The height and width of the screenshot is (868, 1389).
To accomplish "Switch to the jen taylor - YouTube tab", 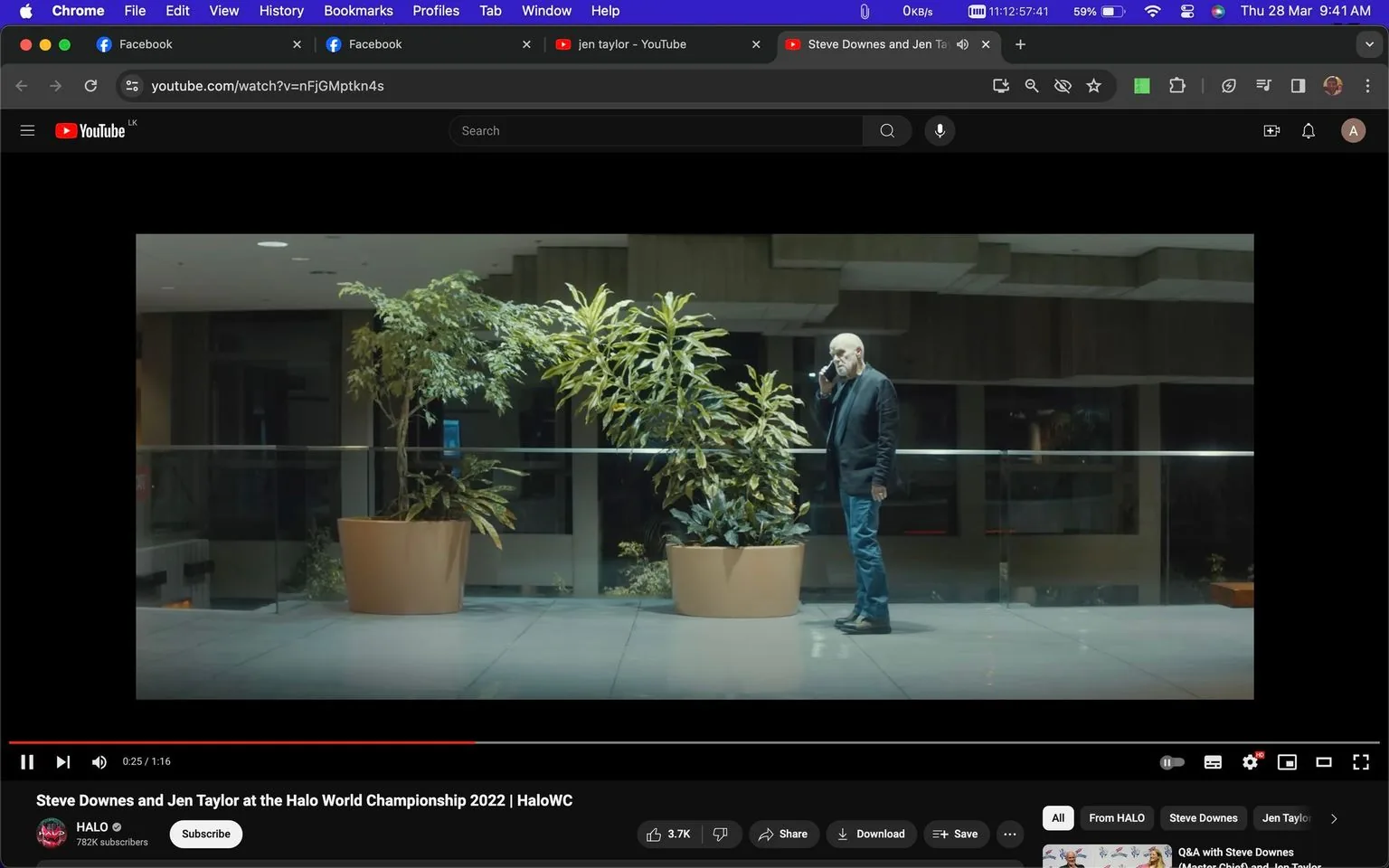I will coord(633,43).
